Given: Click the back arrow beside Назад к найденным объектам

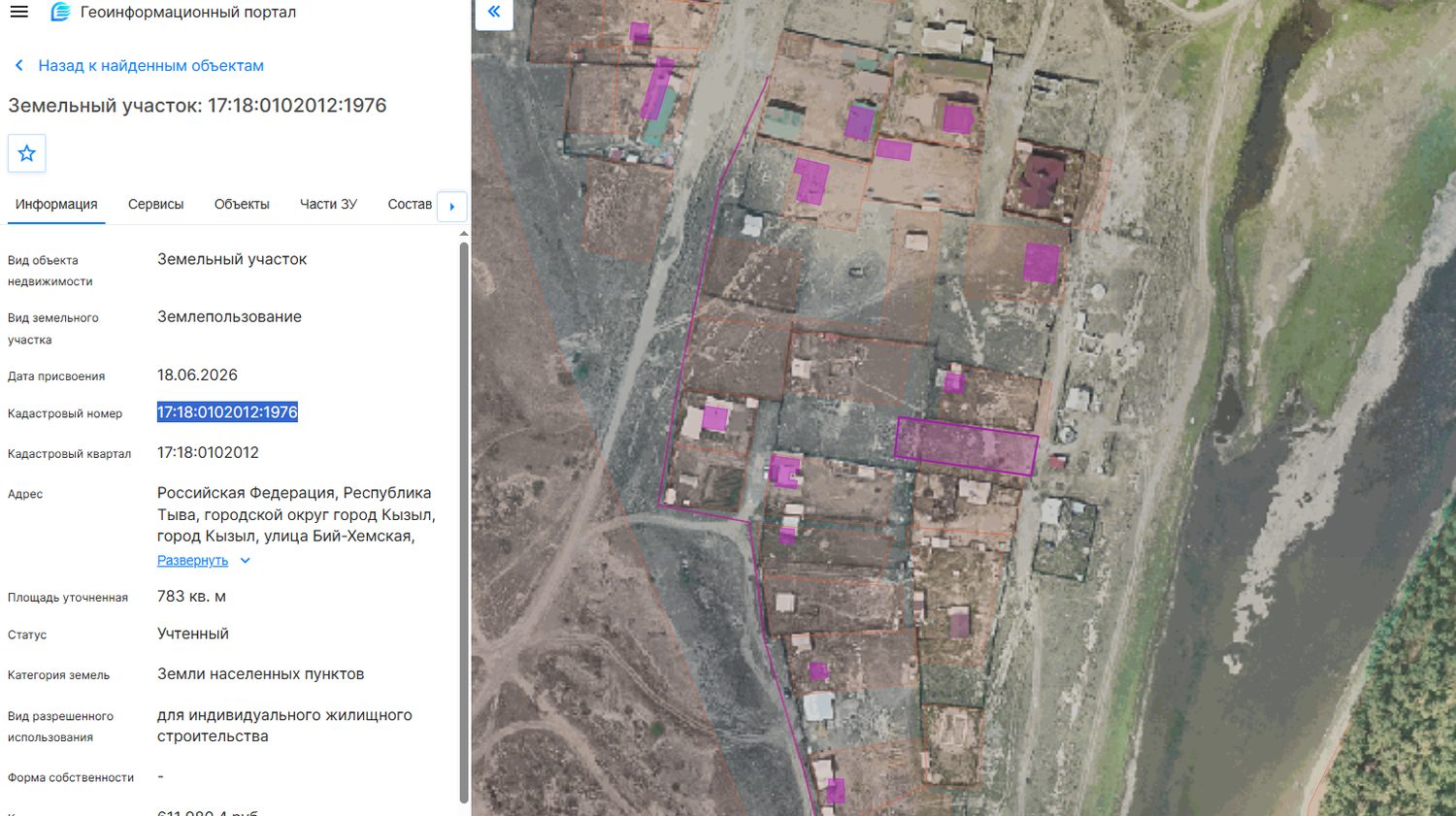Looking at the screenshot, I should (18, 66).
